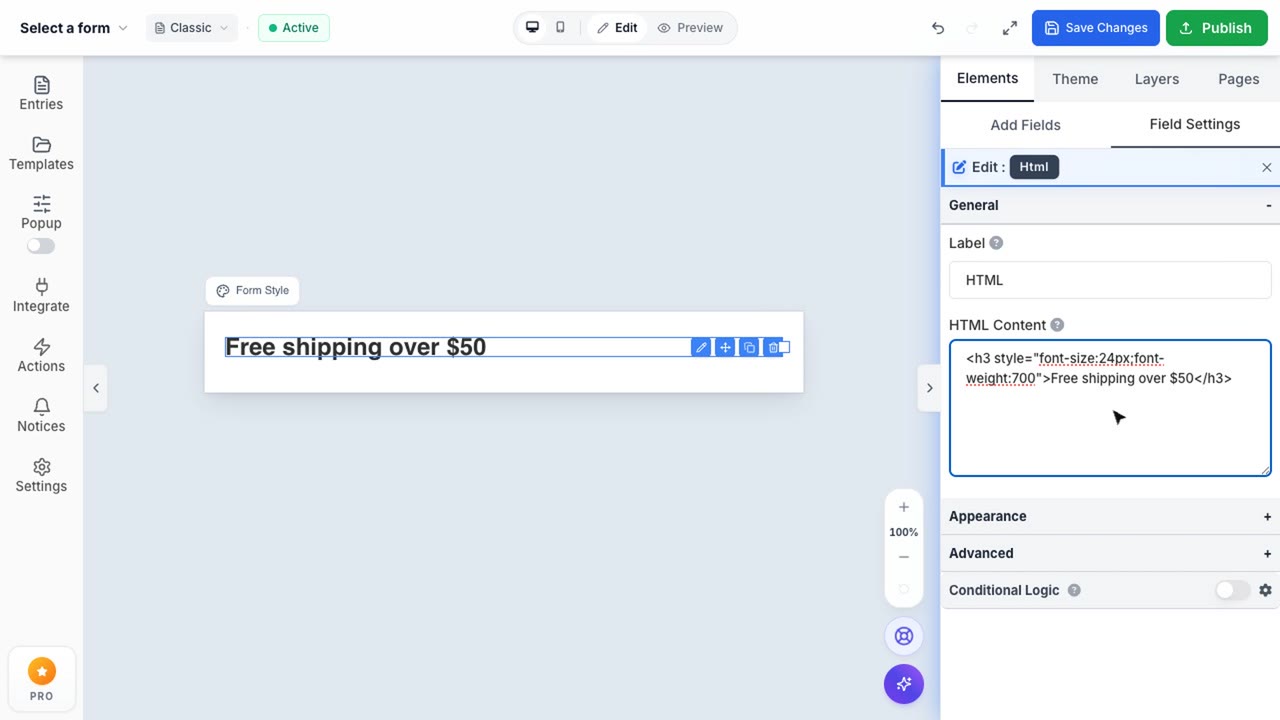Delete the HTML field with trash icon
1280x720 pixels.
pyautogui.click(x=772, y=347)
